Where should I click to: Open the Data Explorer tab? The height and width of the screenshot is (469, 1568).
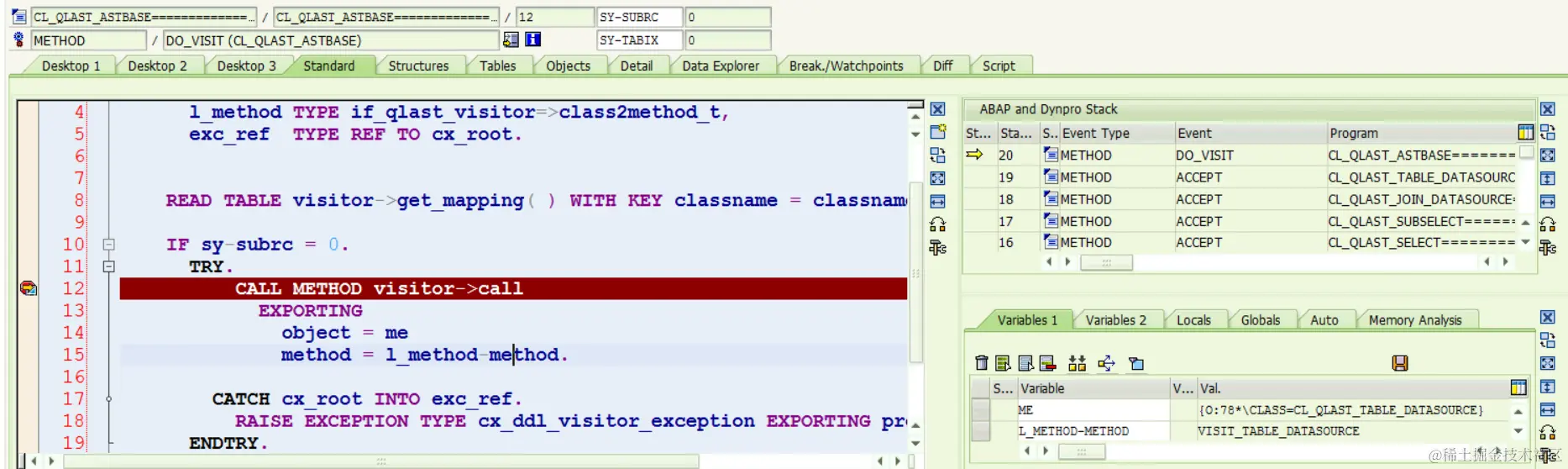click(x=721, y=66)
